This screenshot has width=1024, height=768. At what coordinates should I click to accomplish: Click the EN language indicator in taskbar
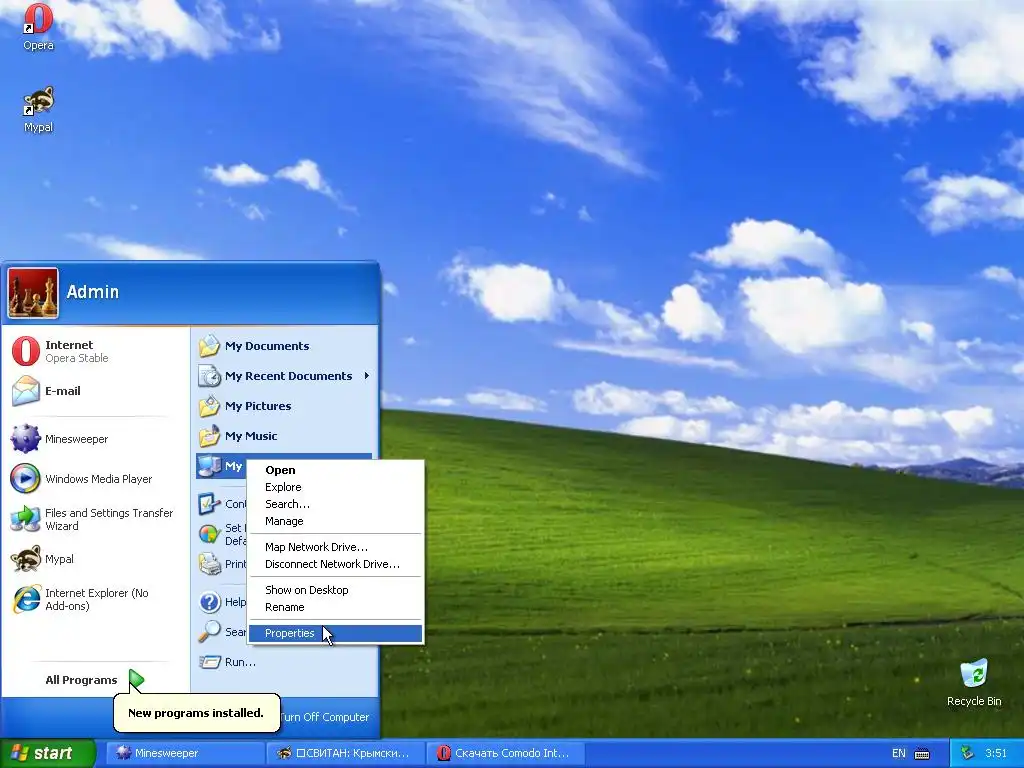[x=899, y=753]
